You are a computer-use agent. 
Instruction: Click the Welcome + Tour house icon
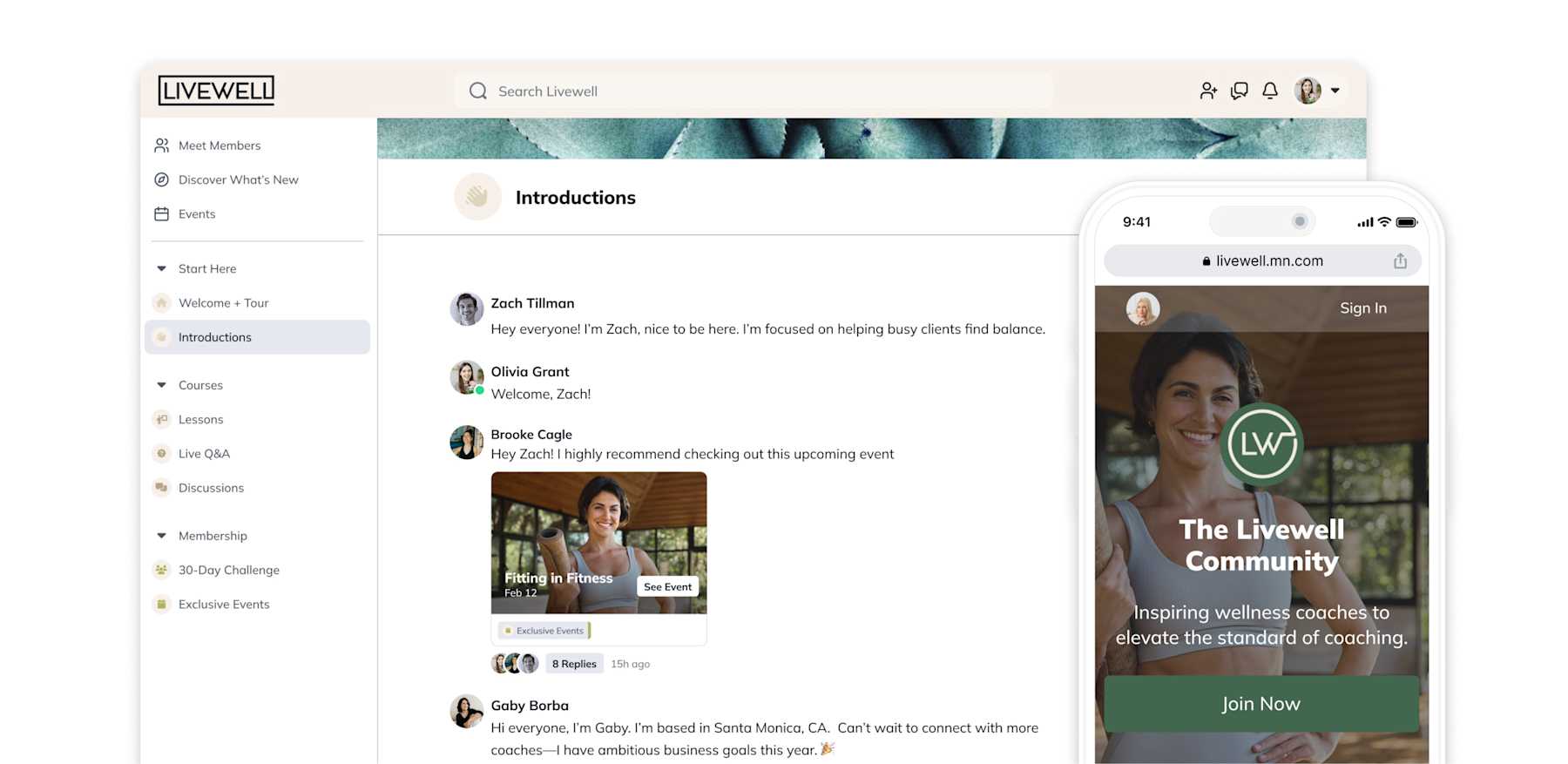coord(161,302)
